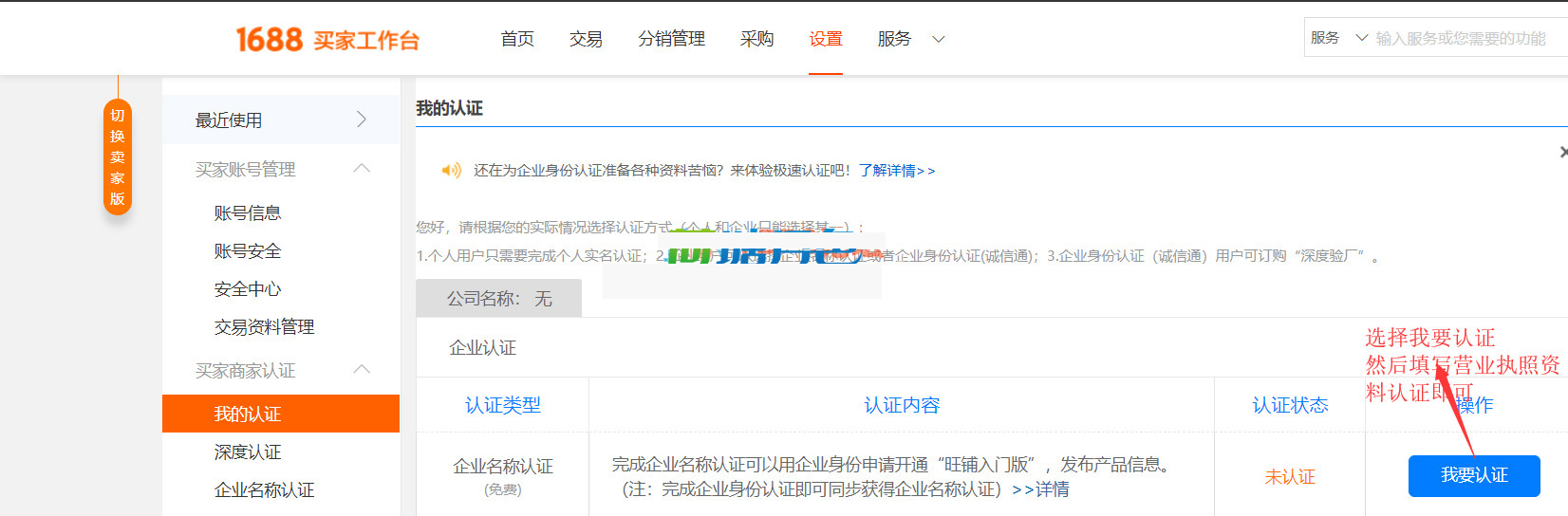Go to the 首页 tab
Viewport: 1568px width, 516px height.
(x=517, y=39)
